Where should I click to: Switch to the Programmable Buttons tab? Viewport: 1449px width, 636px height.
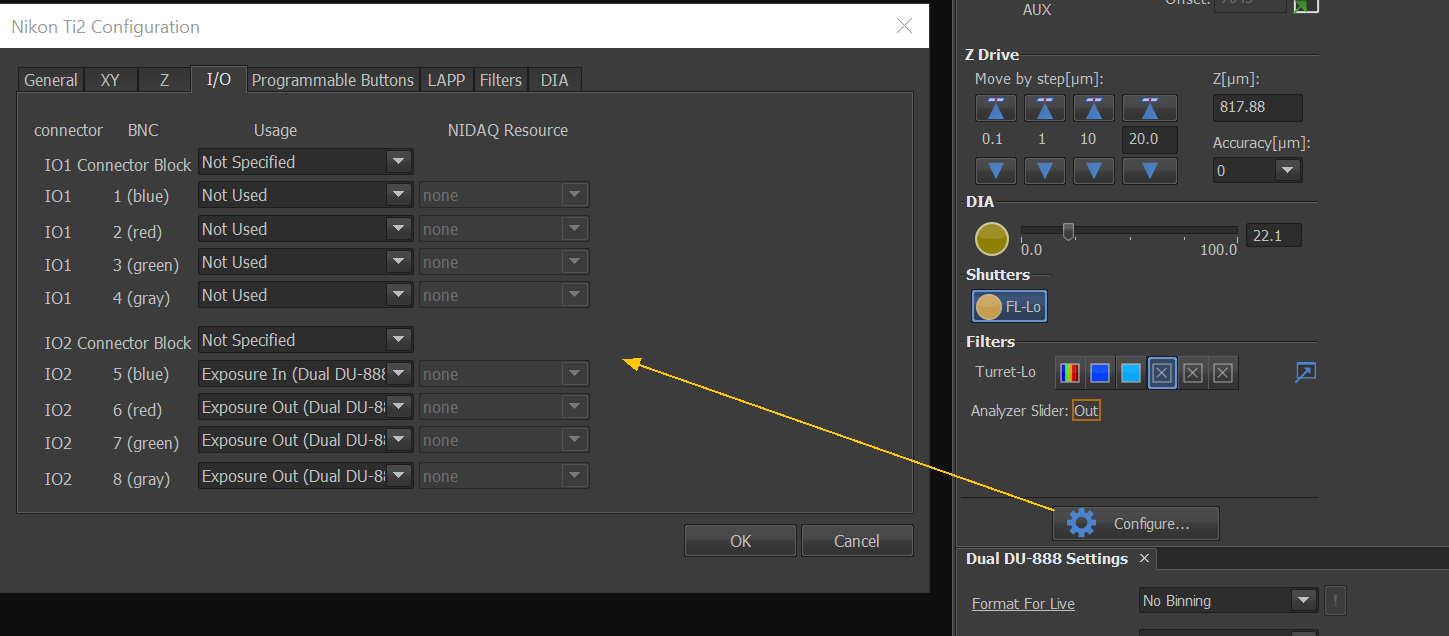[332, 80]
